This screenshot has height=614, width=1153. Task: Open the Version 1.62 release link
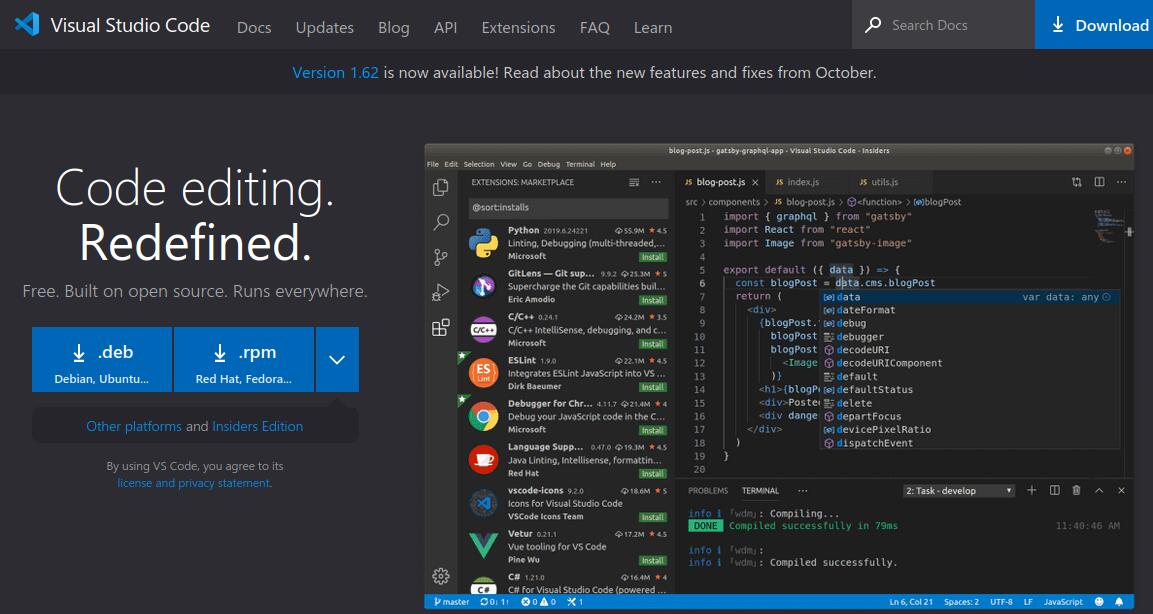point(335,72)
